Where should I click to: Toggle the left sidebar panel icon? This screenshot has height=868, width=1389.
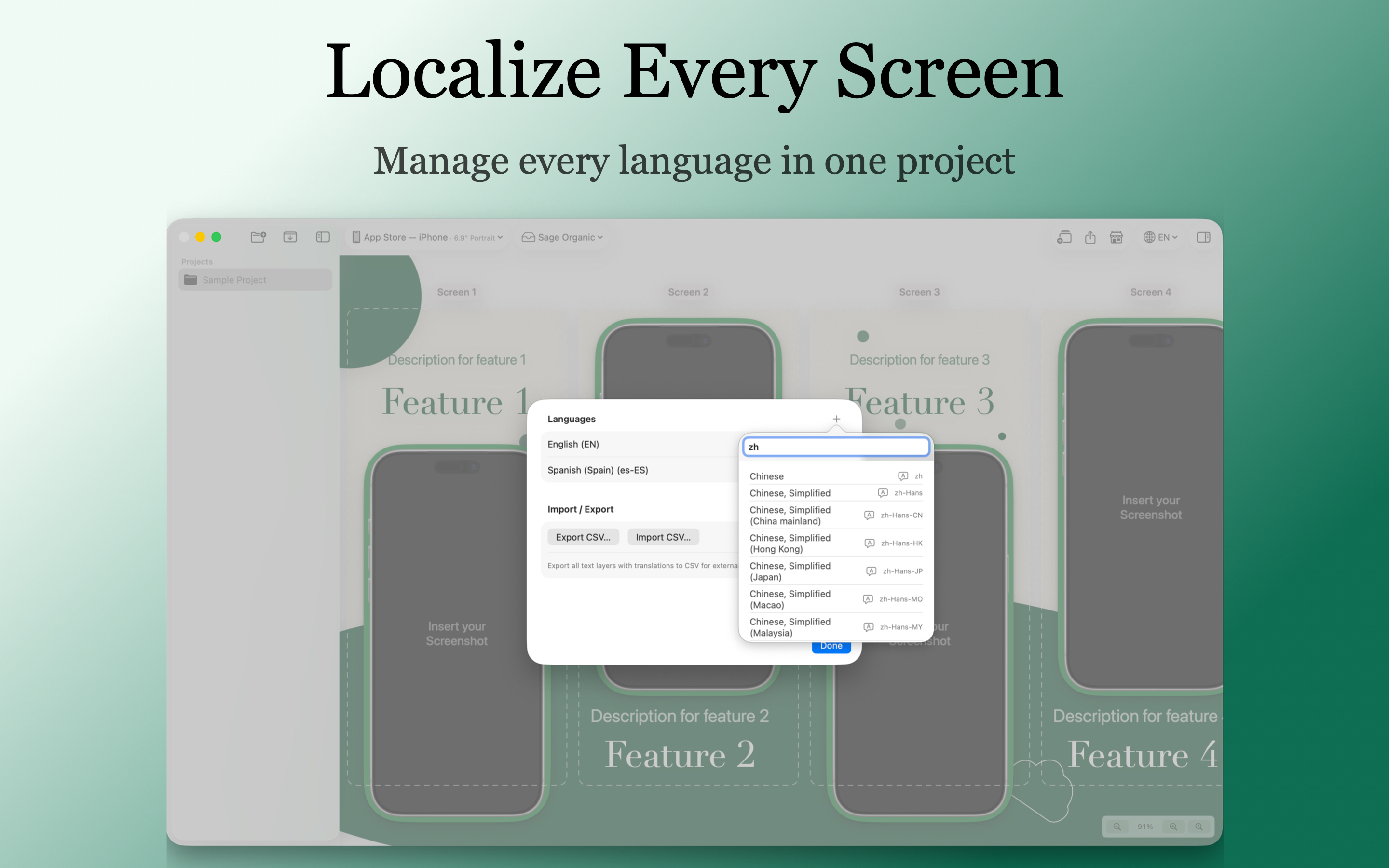point(323,236)
